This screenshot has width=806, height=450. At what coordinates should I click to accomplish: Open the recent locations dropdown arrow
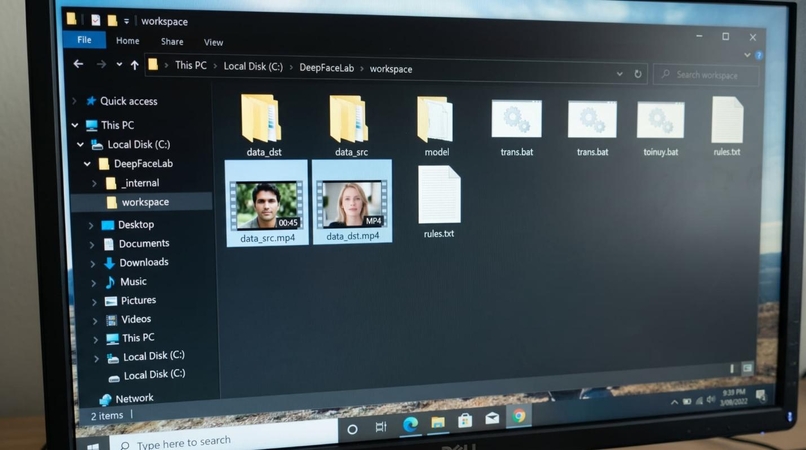(x=119, y=64)
